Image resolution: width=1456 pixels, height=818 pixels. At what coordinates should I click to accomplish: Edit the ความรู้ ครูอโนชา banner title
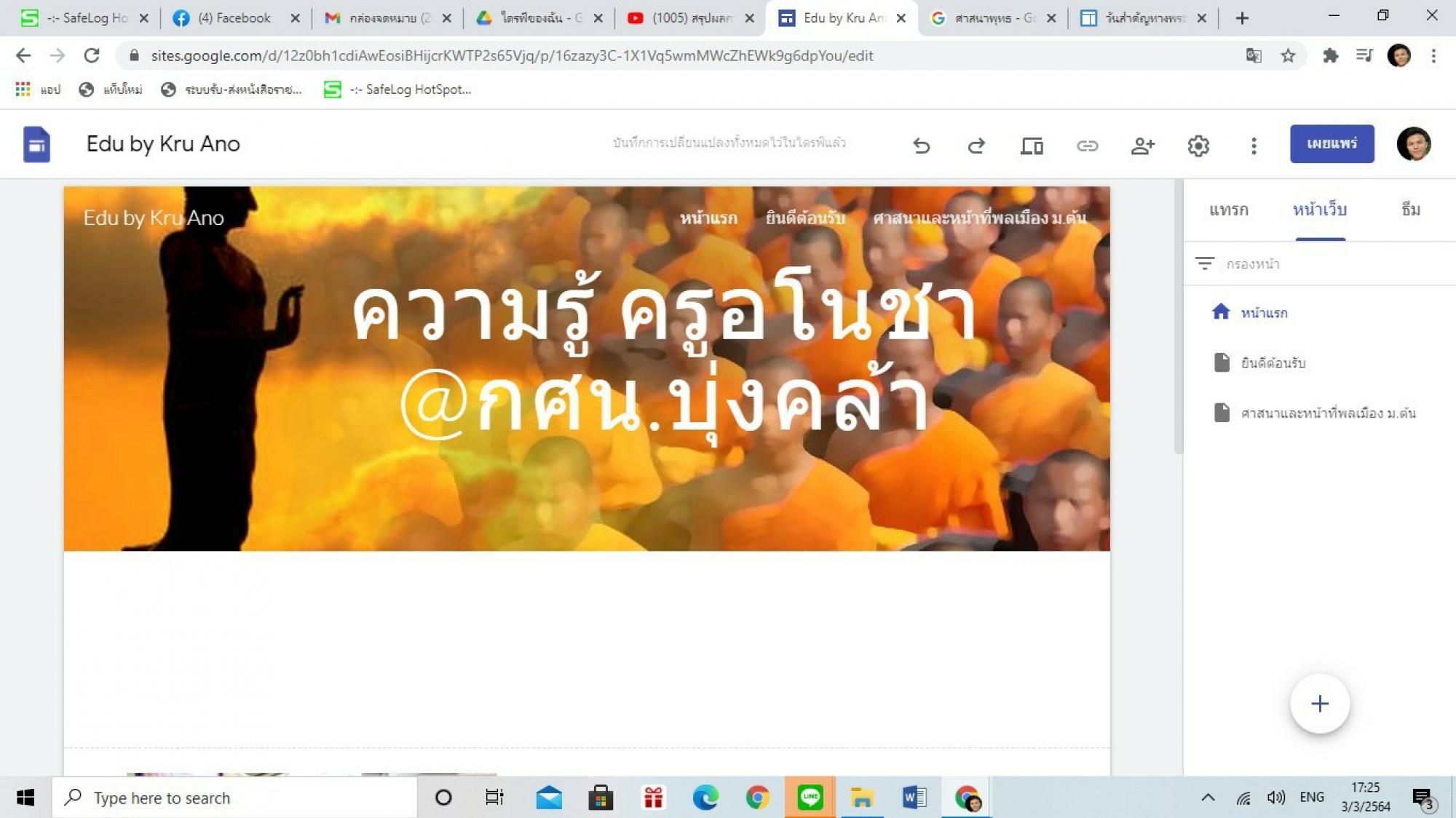pyautogui.click(x=664, y=357)
